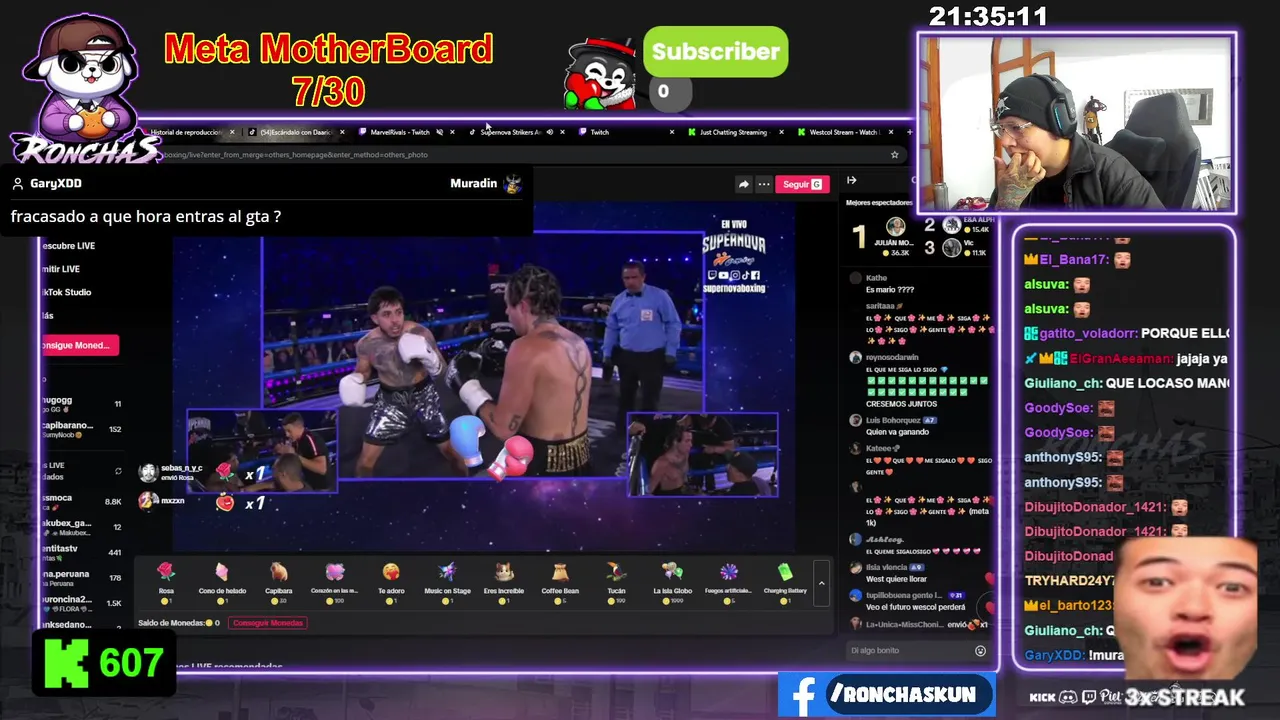Viewport: 1280px width, 720px height.
Task: Unmute the MarvelRivals tab via its speaker icon
Action: coord(439,132)
